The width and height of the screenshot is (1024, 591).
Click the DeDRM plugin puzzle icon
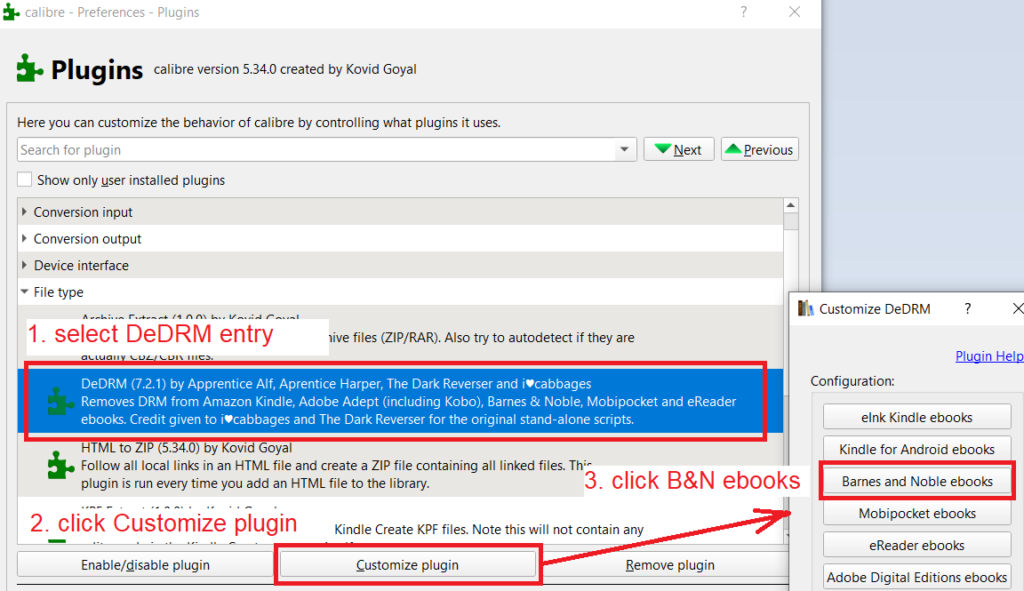(62, 402)
